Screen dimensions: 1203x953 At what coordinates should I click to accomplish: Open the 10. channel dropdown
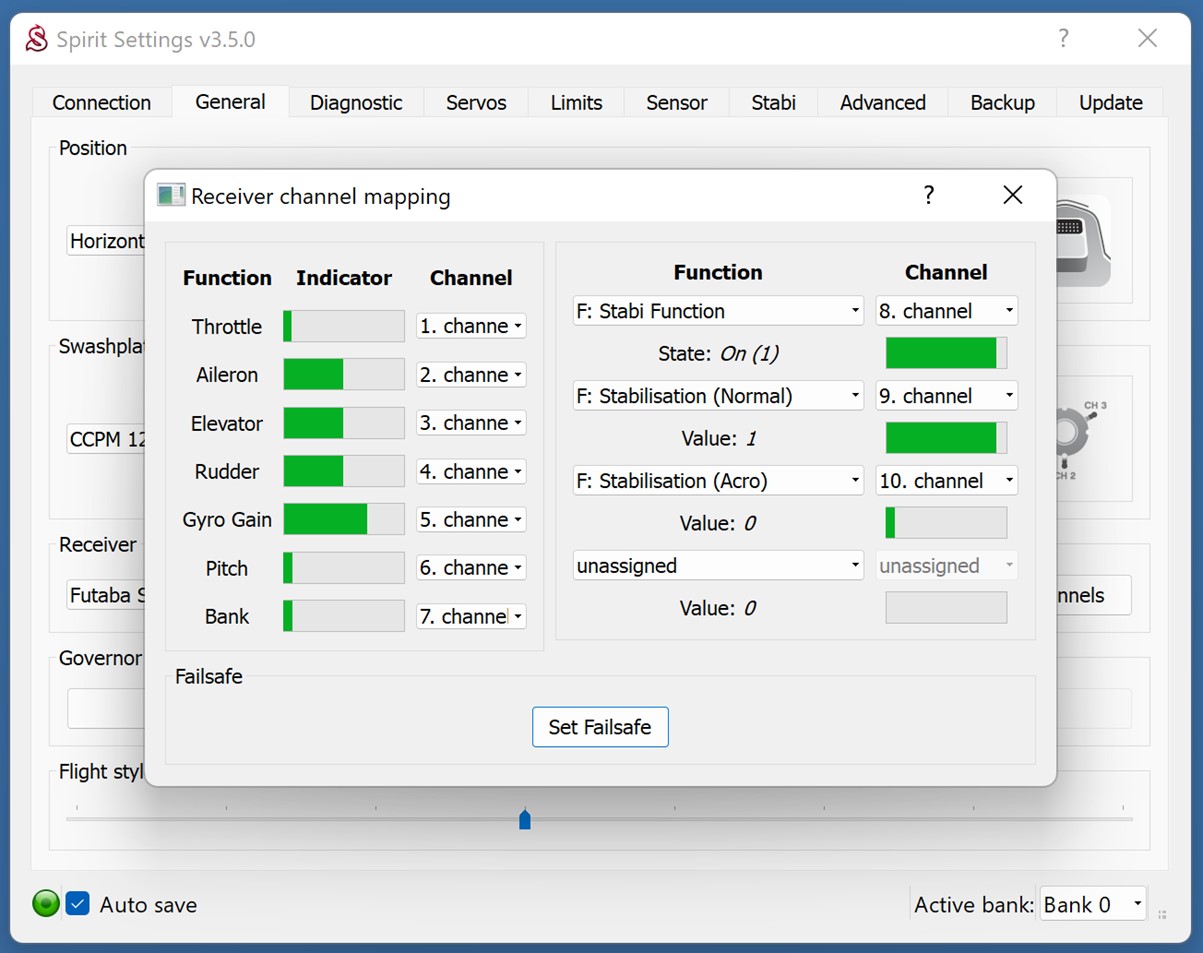coord(946,481)
